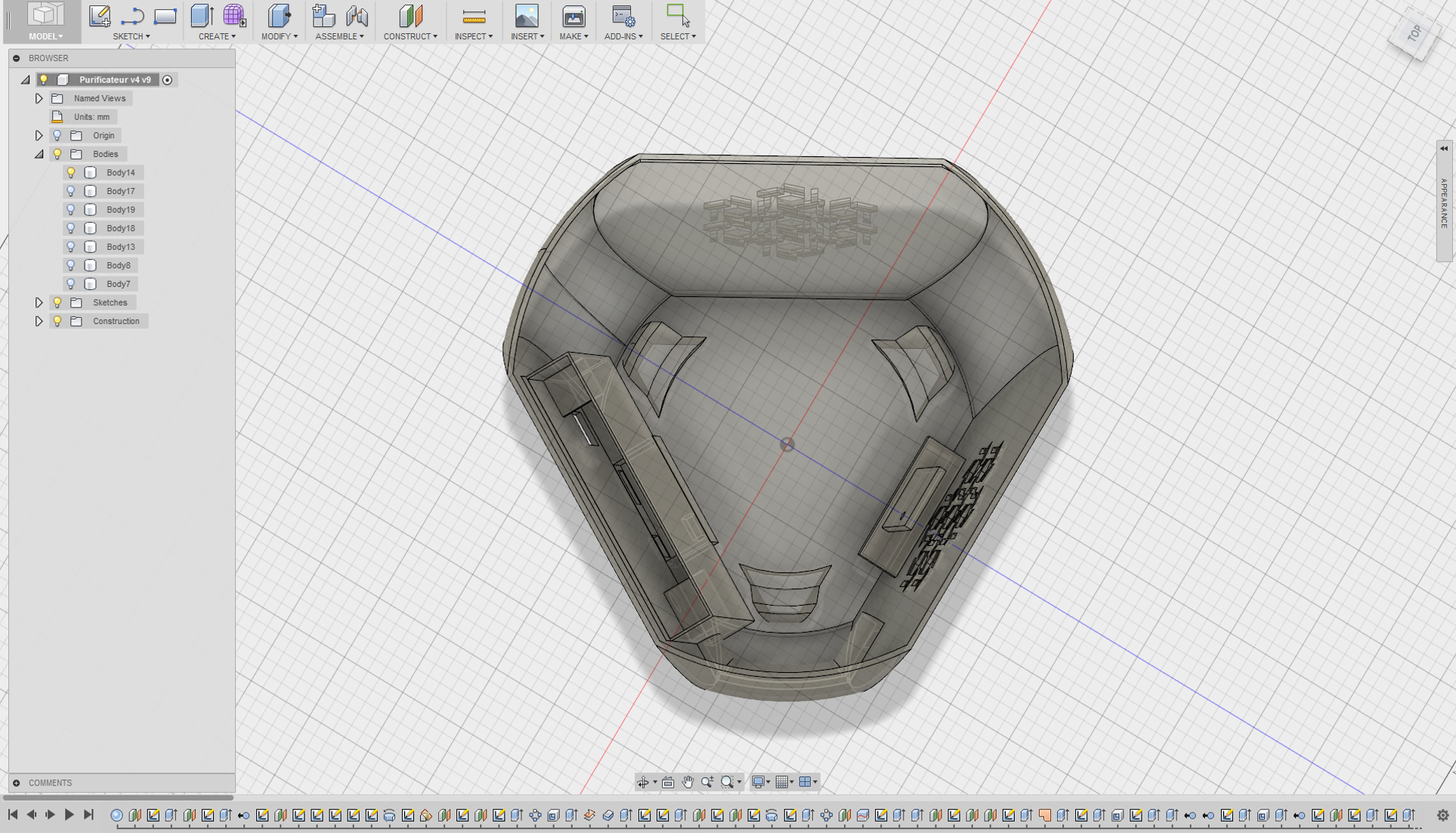Activate the ground-to-selected view icon beside Purificateur

168,79
